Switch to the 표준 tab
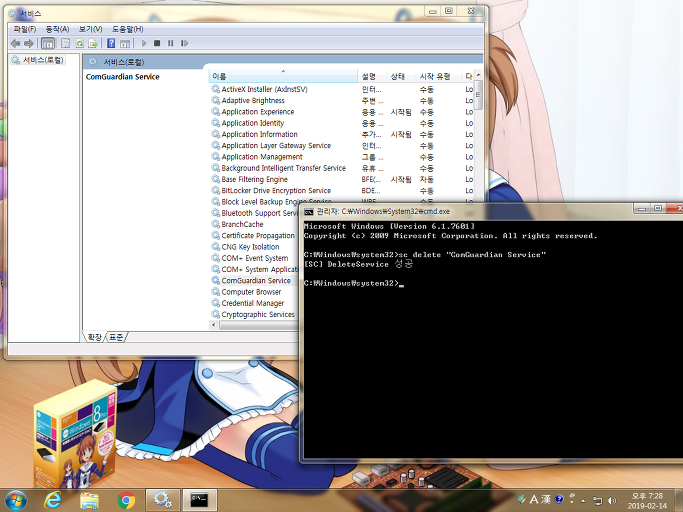 click(116, 337)
